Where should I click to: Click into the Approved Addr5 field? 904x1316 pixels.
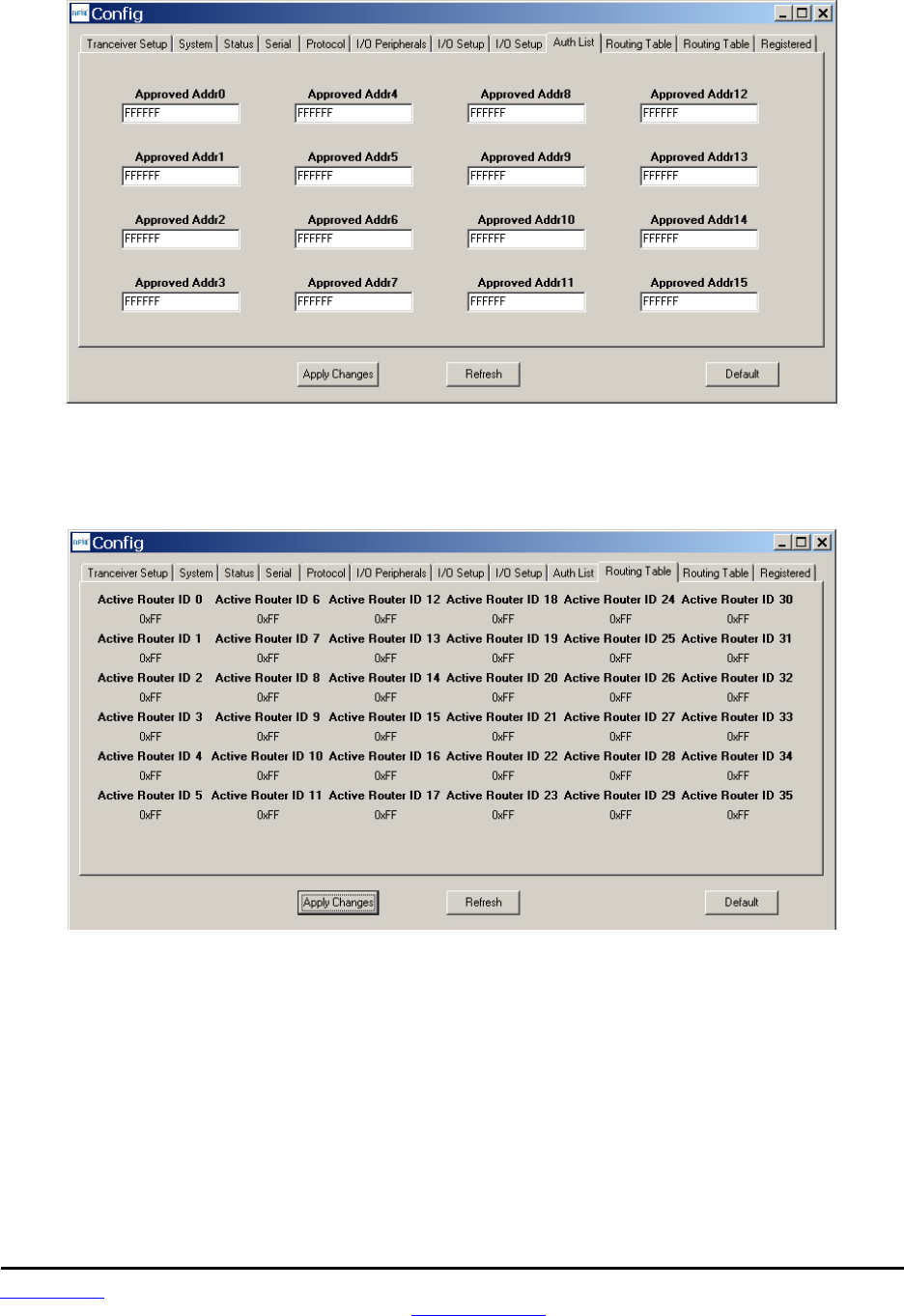click(x=353, y=177)
